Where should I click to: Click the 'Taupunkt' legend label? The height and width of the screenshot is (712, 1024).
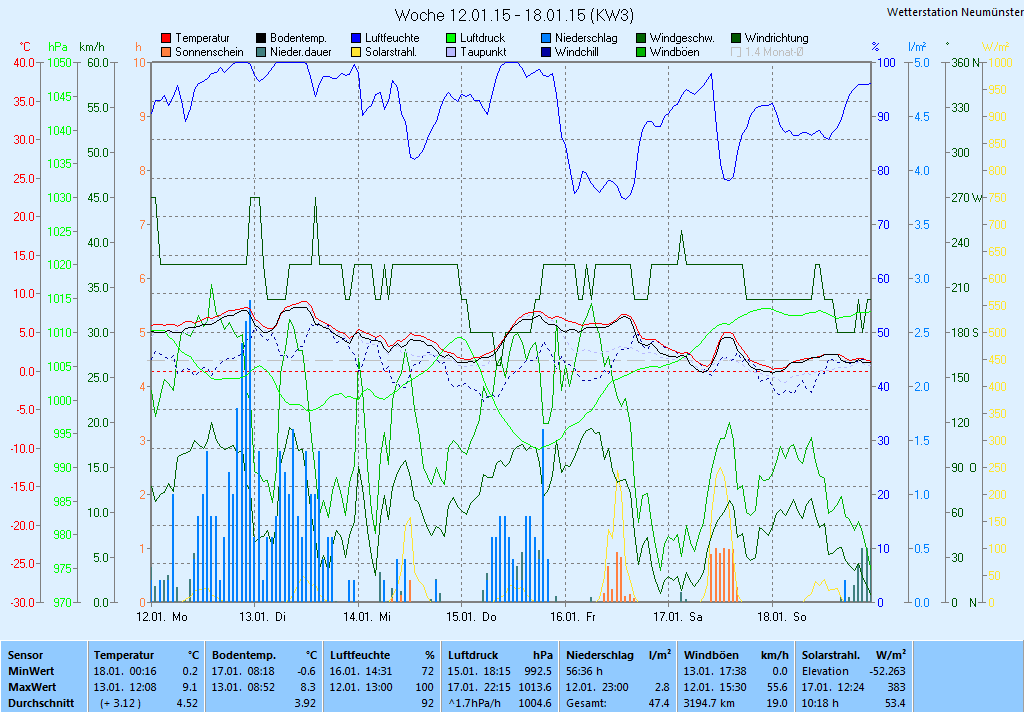pos(483,52)
